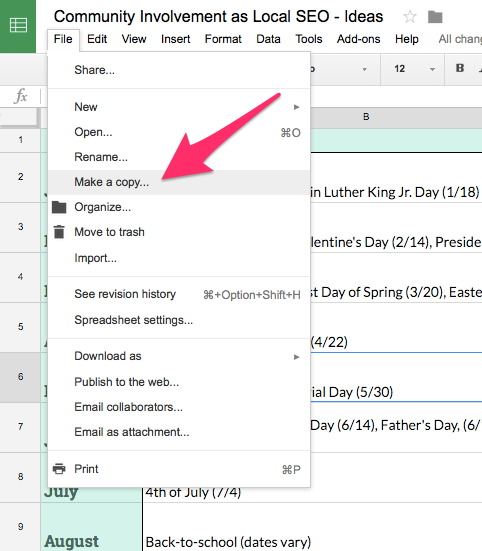Click cell with 'Luther King Jr. Day (1/18)'
Viewport: 482px width, 551px height.
click(396, 177)
